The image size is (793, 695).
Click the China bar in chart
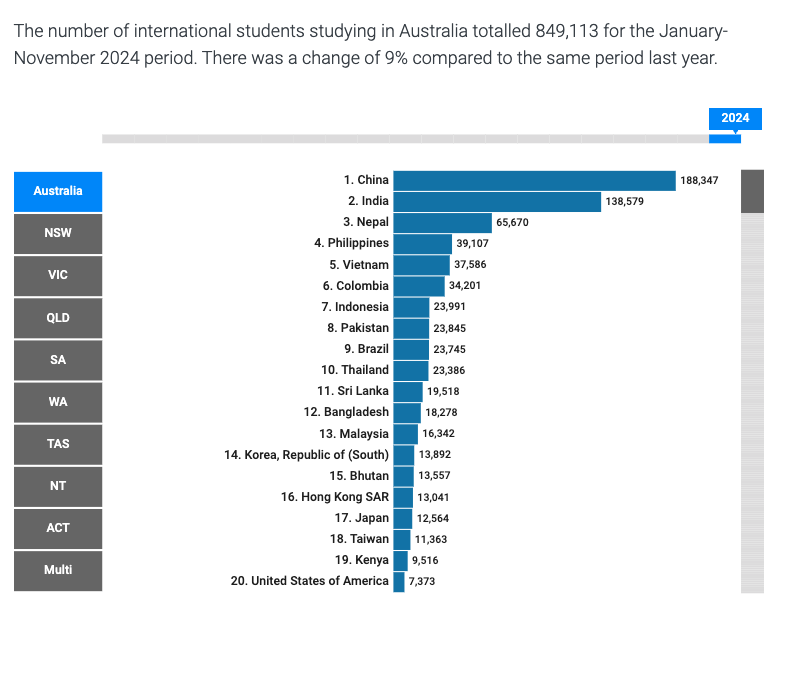[x=534, y=180]
